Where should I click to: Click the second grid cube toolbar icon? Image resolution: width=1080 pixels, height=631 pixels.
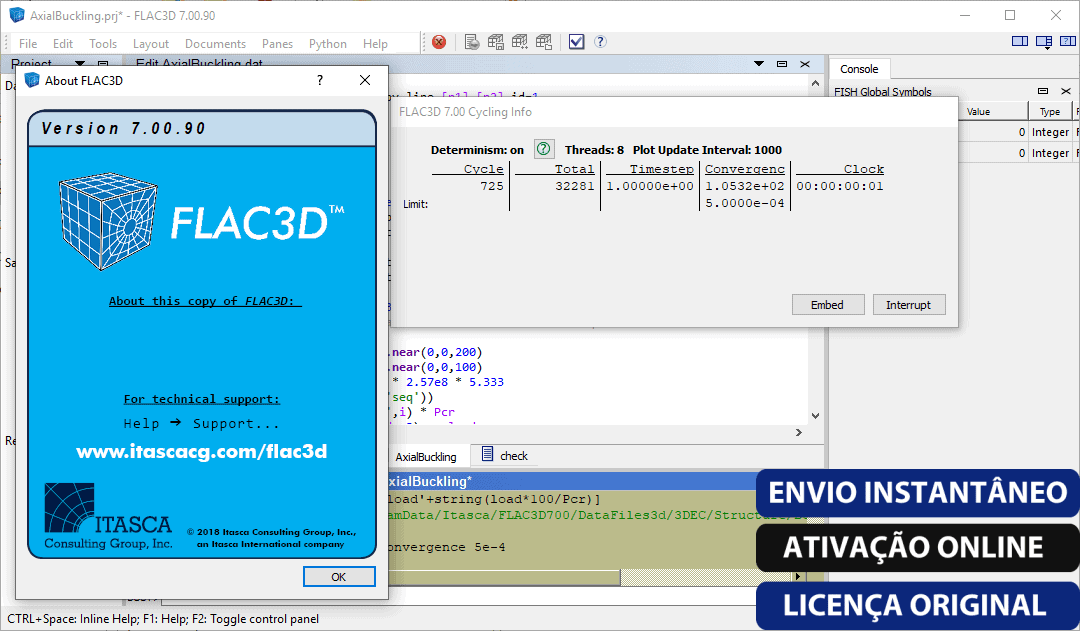point(520,42)
